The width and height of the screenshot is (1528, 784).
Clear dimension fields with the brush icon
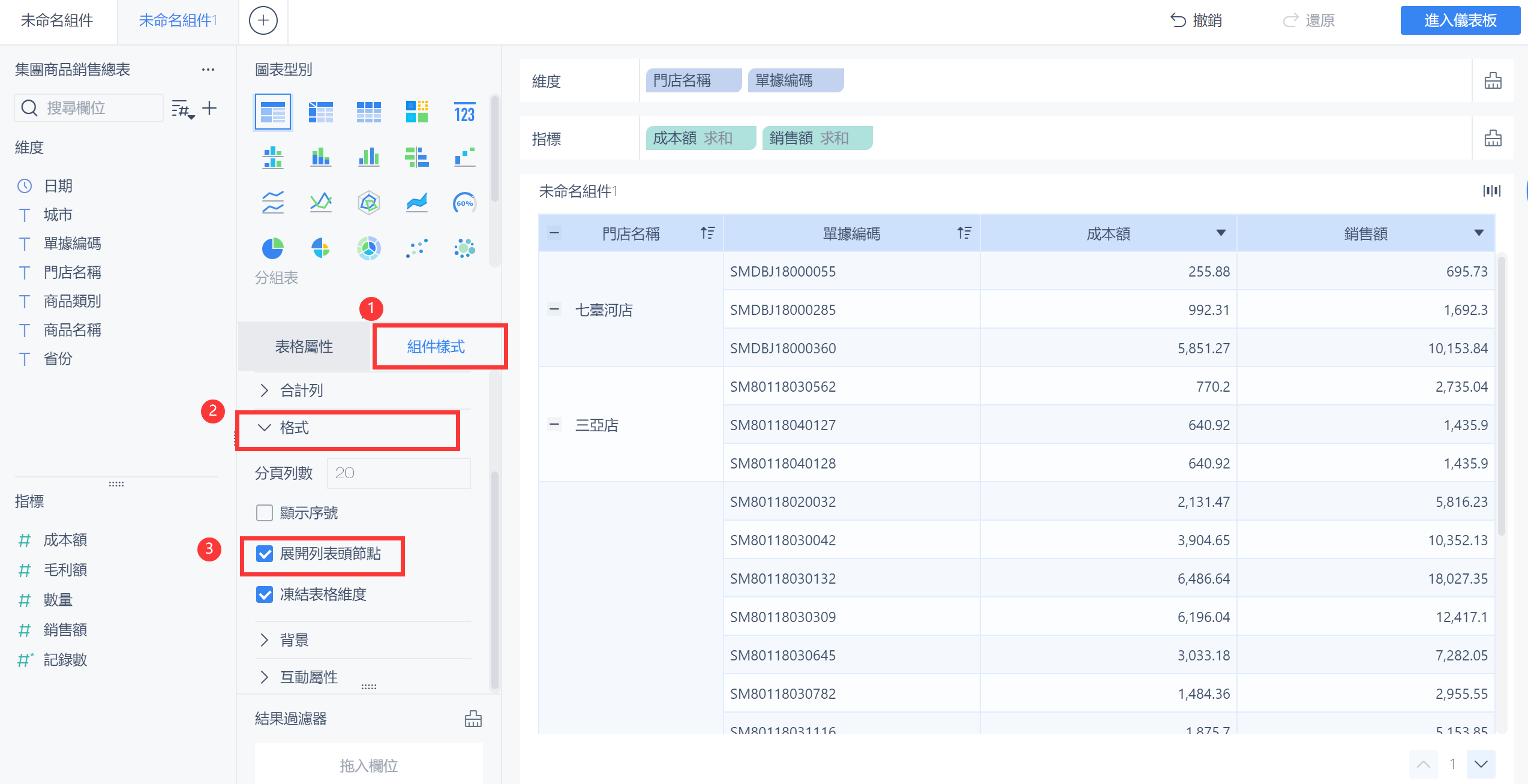[1493, 80]
